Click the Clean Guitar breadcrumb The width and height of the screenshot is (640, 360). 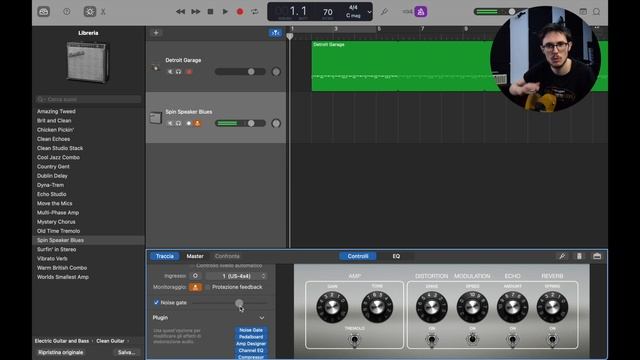coord(110,341)
